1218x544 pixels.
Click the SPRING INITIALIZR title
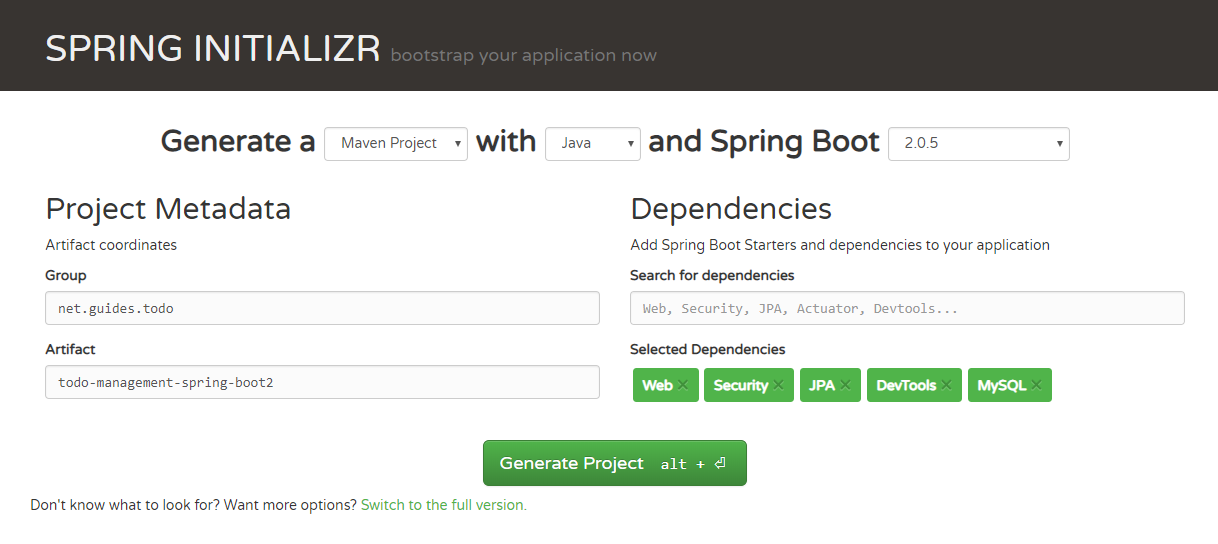pyautogui.click(x=213, y=49)
